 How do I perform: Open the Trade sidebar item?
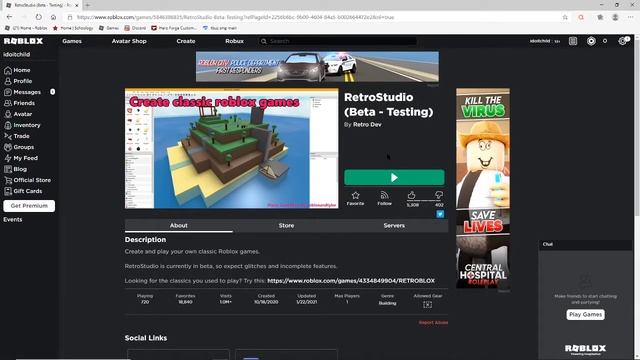coord(17,136)
